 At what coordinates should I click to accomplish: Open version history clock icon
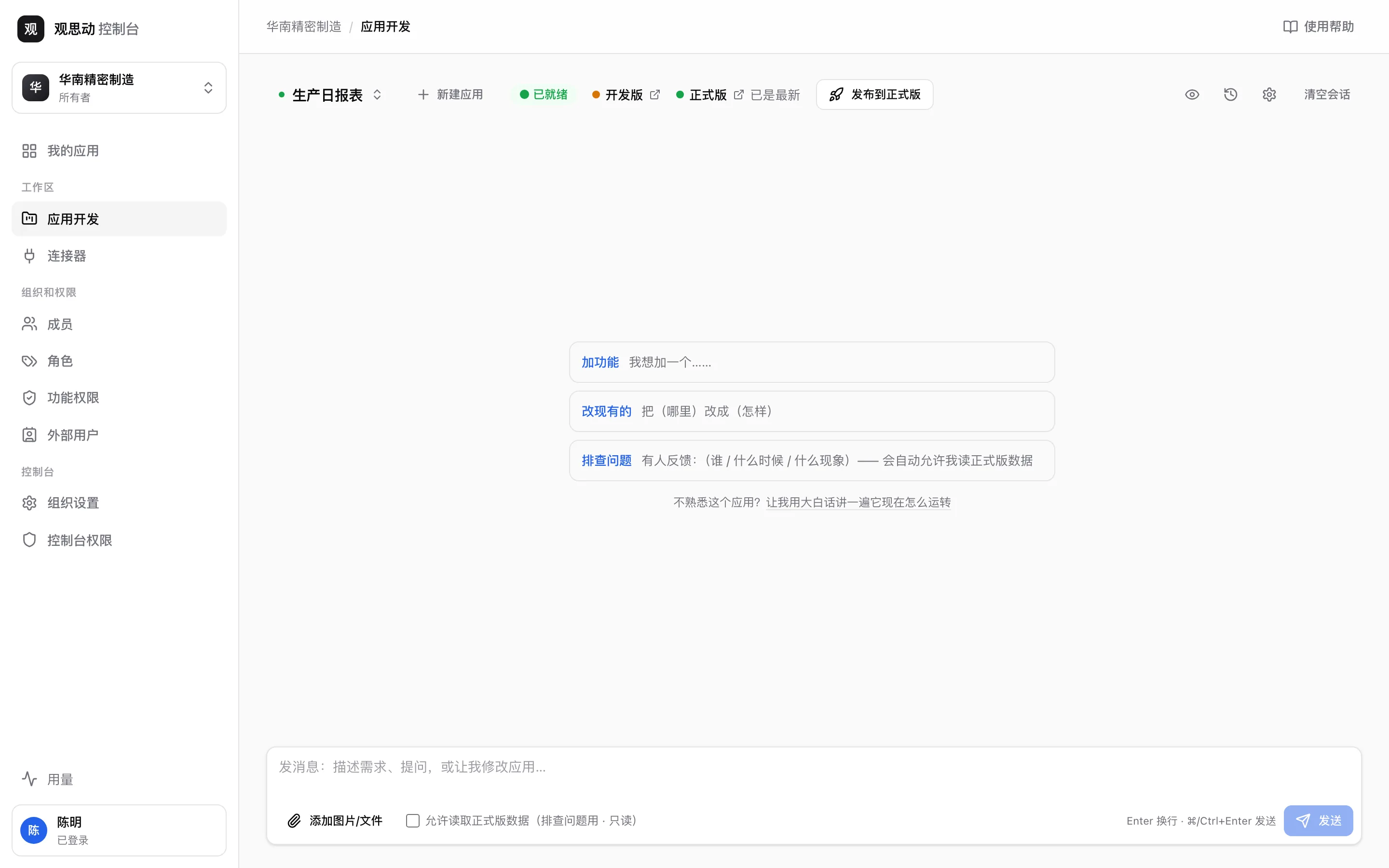point(1231,95)
